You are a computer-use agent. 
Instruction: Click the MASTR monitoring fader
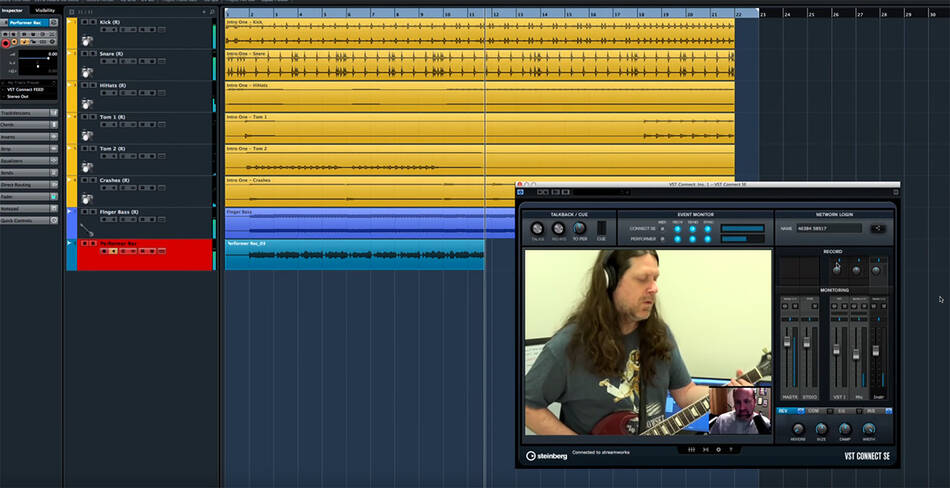787,342
